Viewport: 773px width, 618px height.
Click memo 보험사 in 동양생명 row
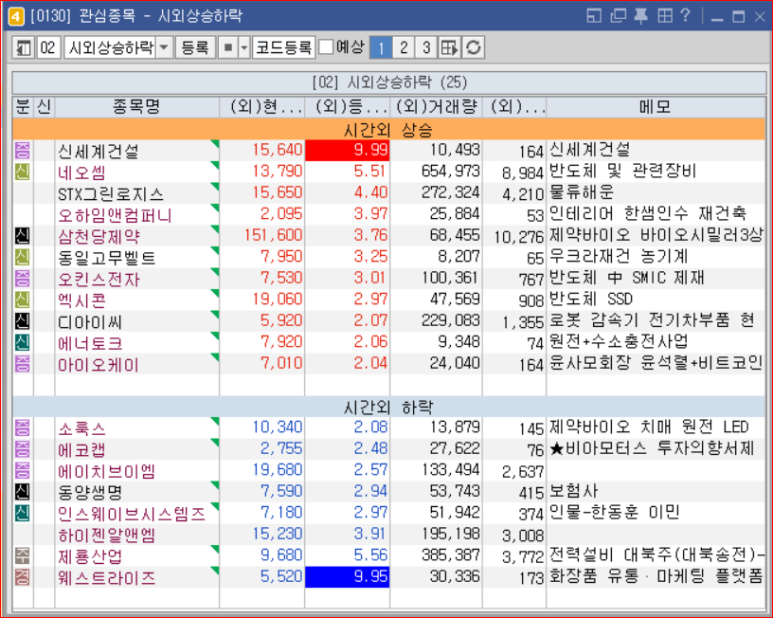pos(574,491)
